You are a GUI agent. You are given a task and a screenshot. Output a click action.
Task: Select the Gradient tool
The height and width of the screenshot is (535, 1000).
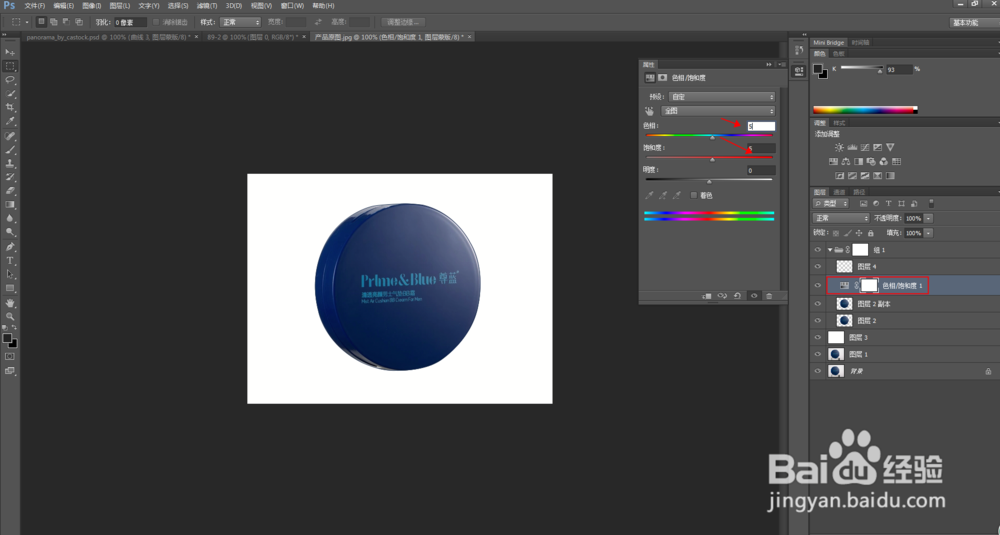click(10, 205)
